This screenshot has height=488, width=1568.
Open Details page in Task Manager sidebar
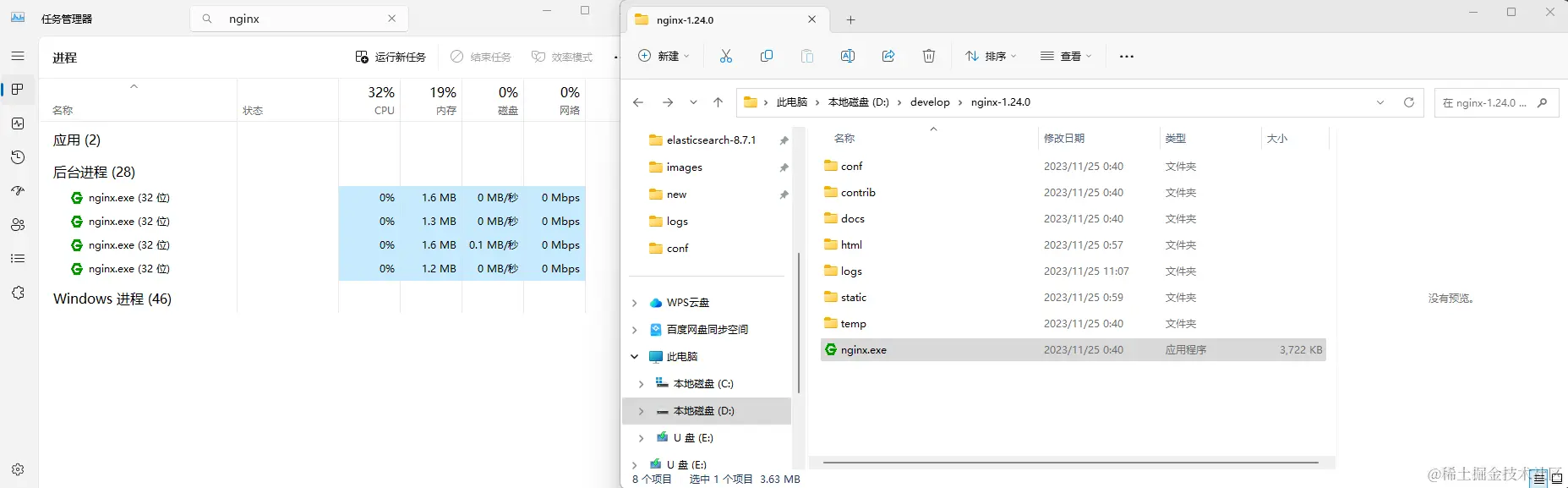pyautogui.click(x=18, y=259)
